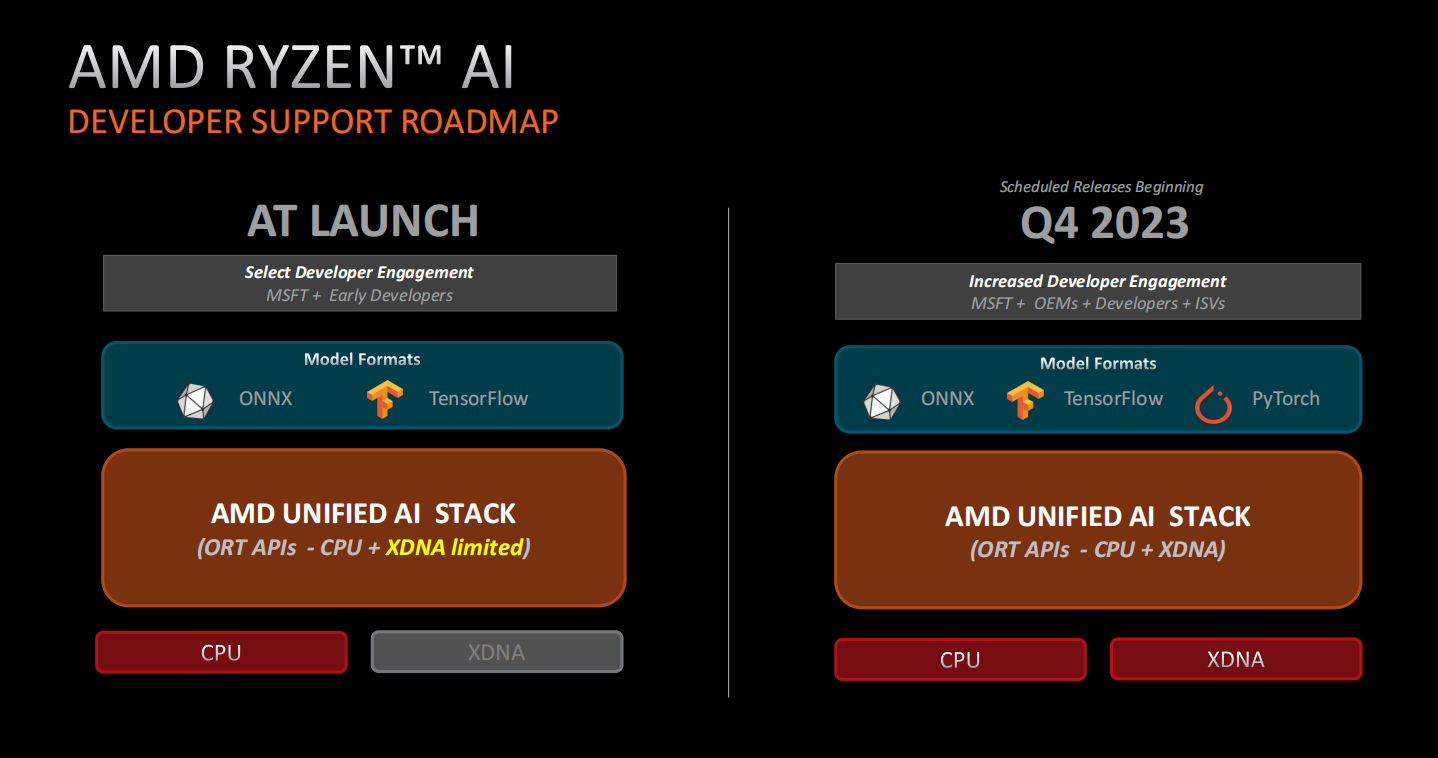The image size is (1438, 758).
Task: Click the ONNX polyhedron icon under Q4 2023
Action: (881, 401)
